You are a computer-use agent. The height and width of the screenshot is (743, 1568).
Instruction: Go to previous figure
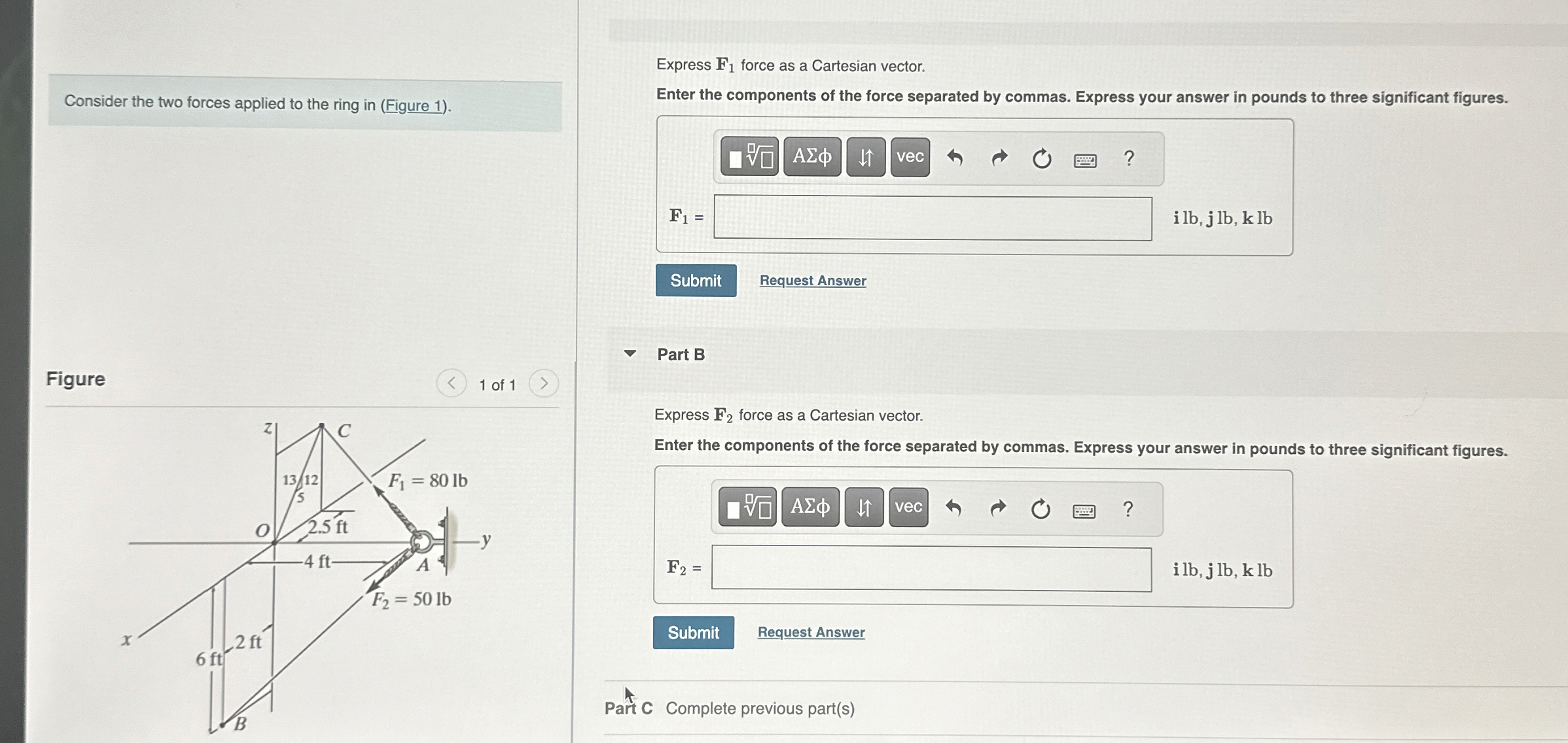pos(452,383)
